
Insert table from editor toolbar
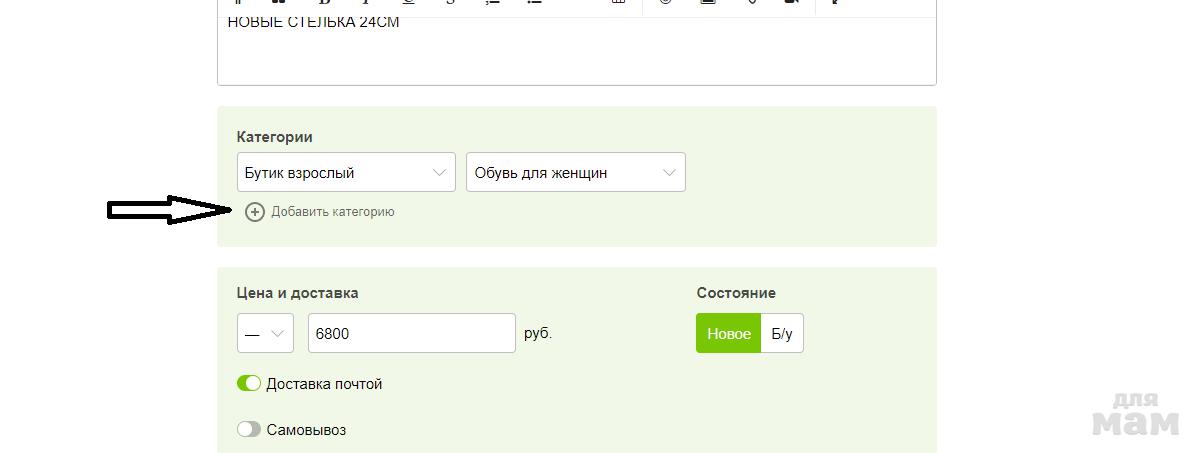pyautogui.click(x=619, y=3)
